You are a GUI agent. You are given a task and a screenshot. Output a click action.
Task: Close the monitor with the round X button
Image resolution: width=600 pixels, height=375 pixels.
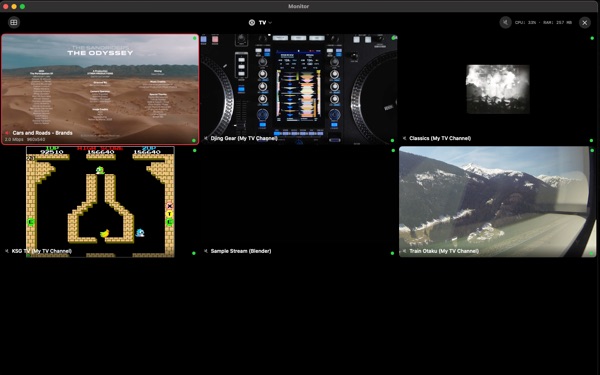[x=585, y=23]
